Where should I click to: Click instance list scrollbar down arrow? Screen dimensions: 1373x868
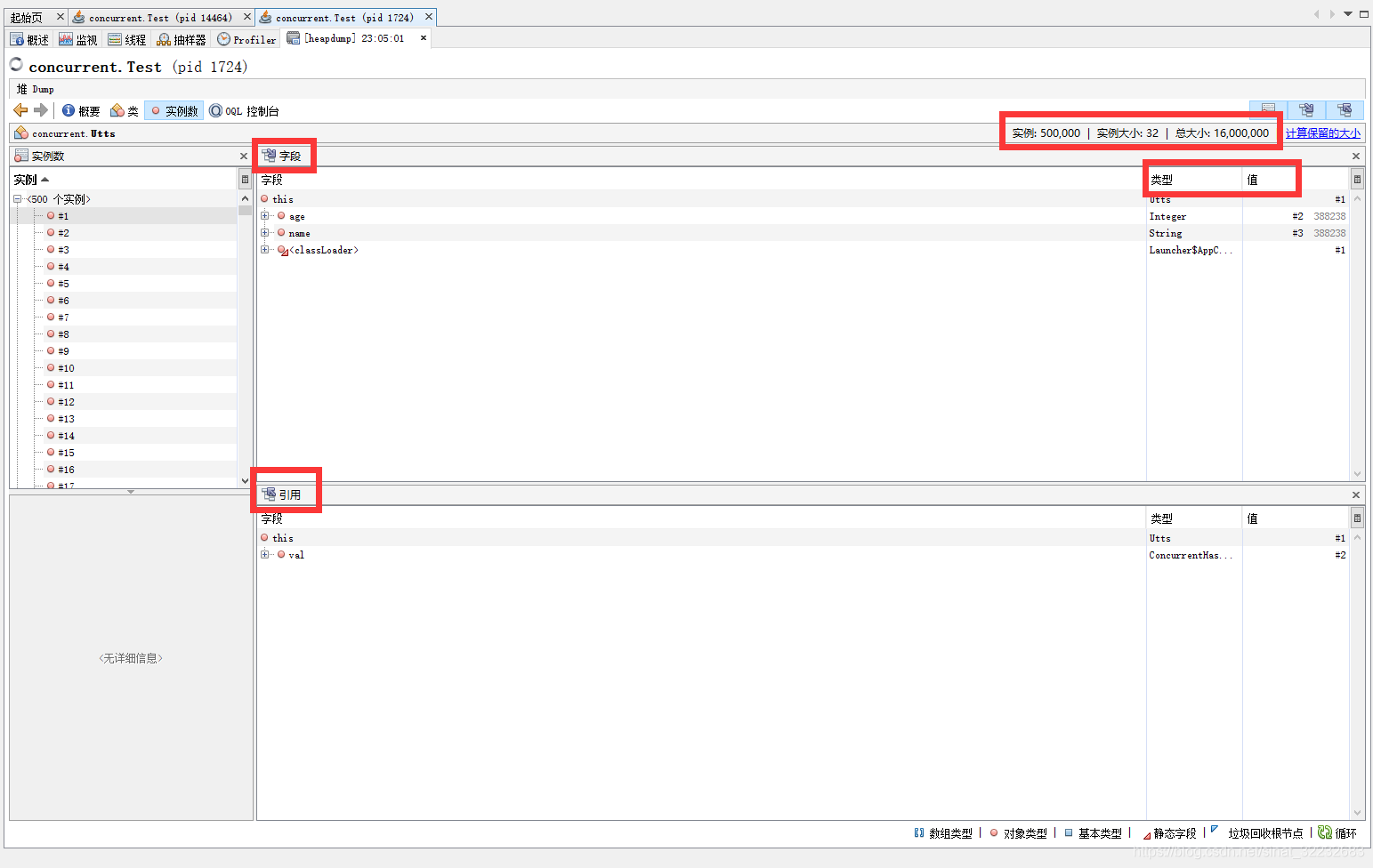[246, 480]
